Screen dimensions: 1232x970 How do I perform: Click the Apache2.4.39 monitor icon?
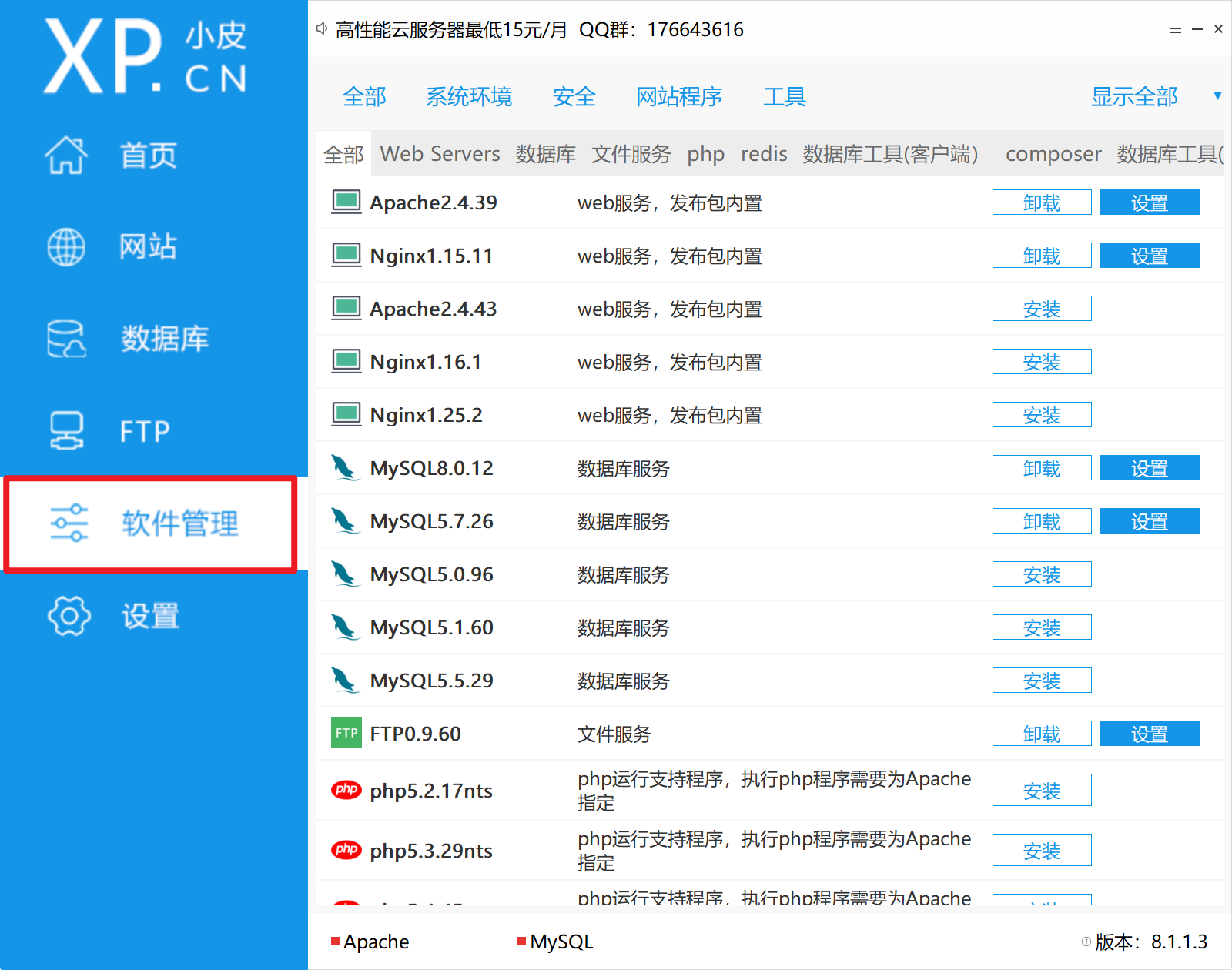pos(346,202)
